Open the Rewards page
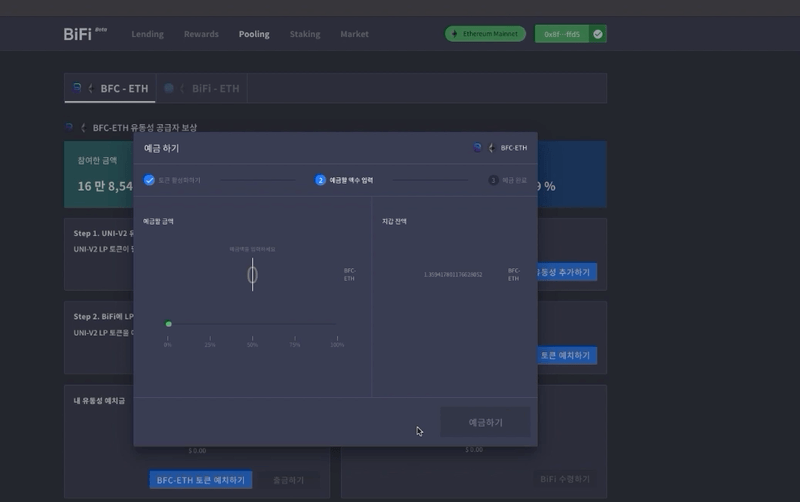 201,34
